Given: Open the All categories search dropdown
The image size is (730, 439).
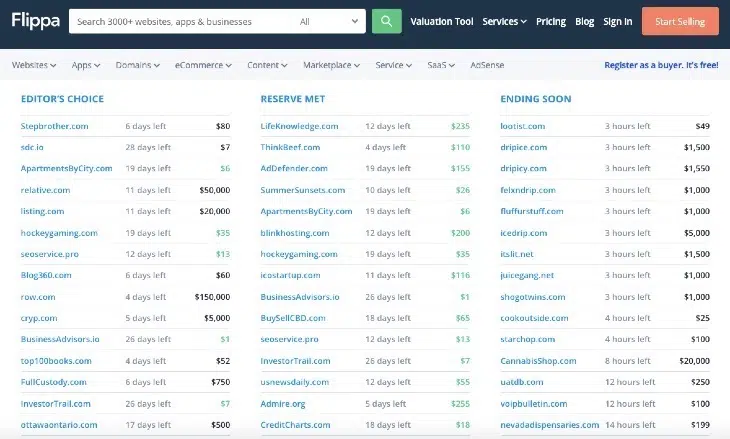Looking at the screenshot, I should [x=329, y=21].
